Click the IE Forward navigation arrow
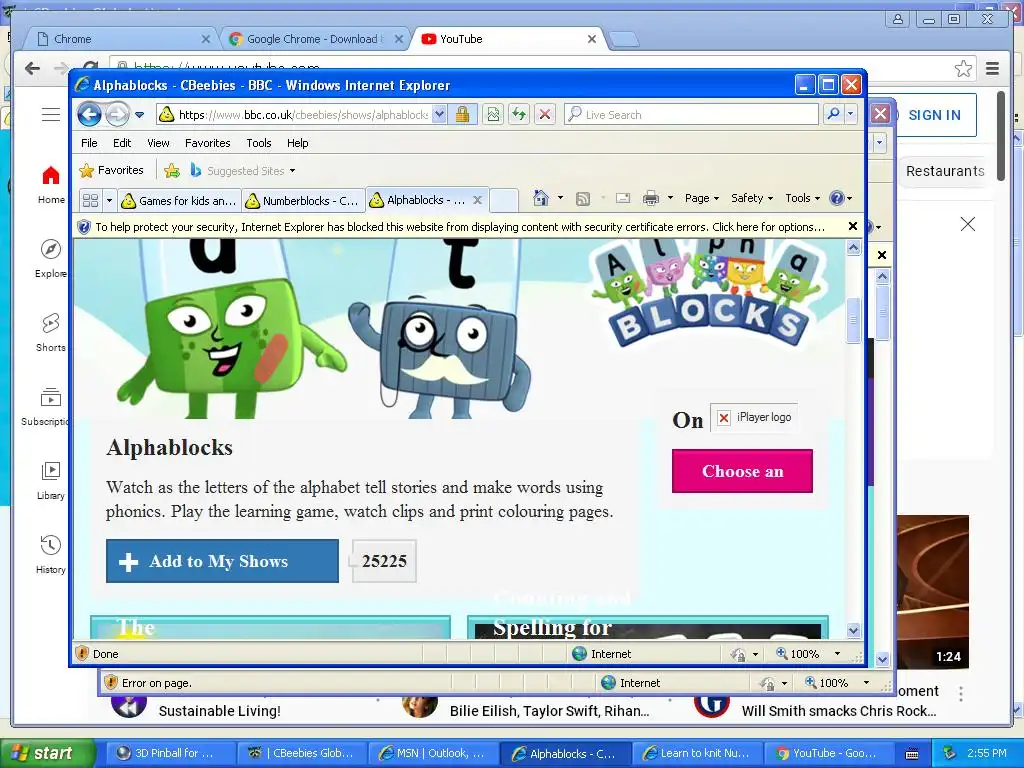 coord(118,115)
